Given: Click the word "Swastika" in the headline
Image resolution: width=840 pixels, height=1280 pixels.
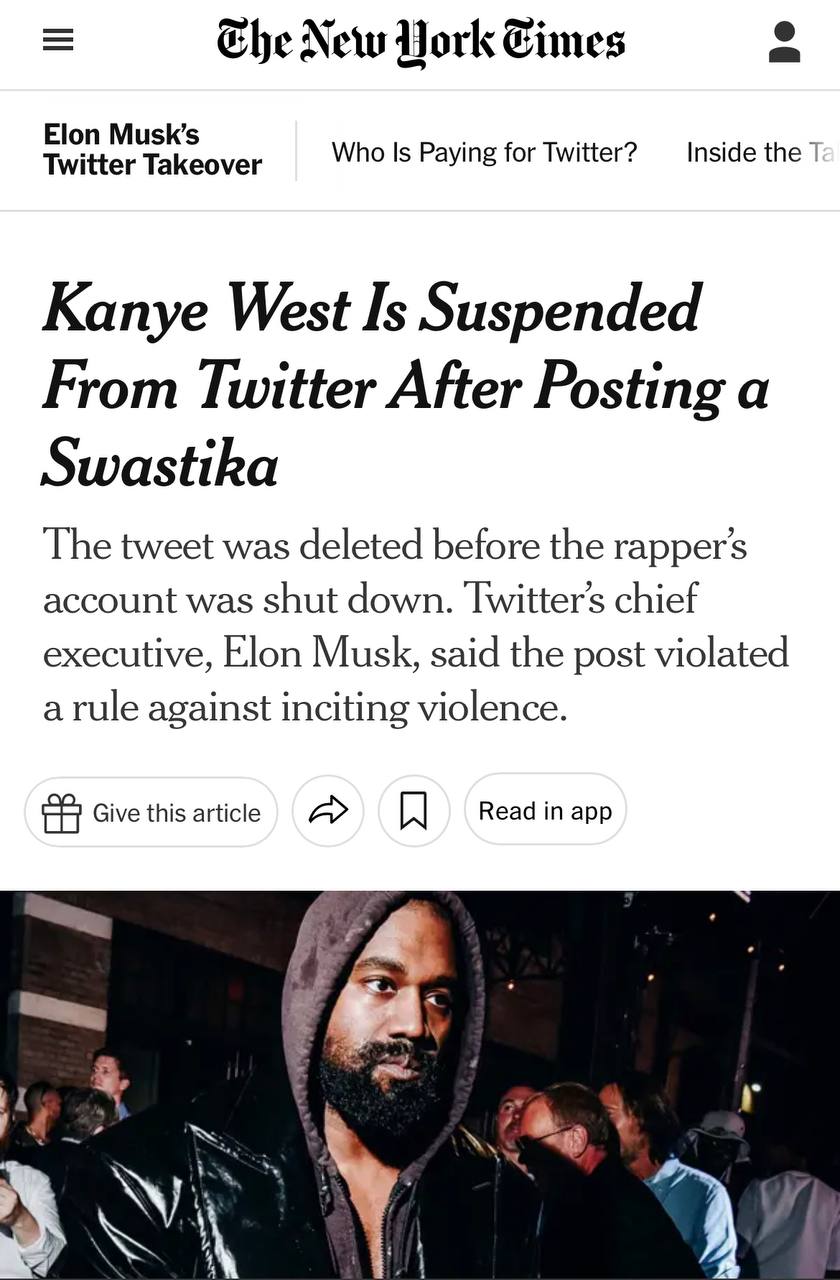Looking at the screenshot, I should point(160,463).
